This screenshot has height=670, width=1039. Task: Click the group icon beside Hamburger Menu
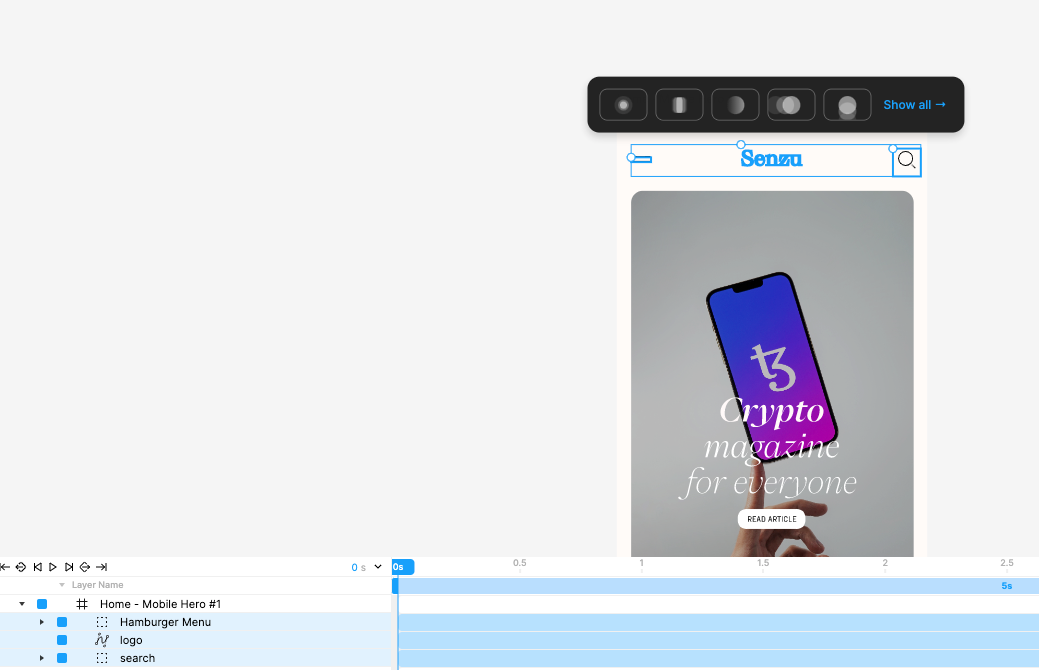[102, 622]
